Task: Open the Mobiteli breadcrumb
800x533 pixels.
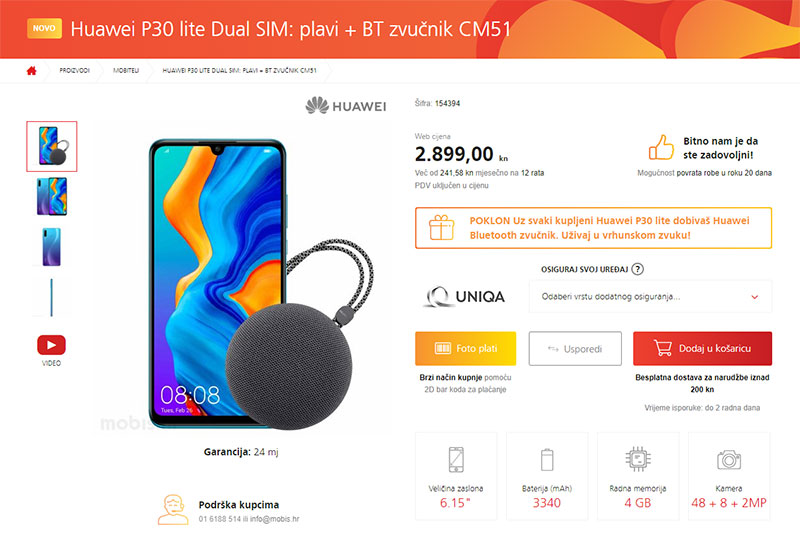Action: 126,70
